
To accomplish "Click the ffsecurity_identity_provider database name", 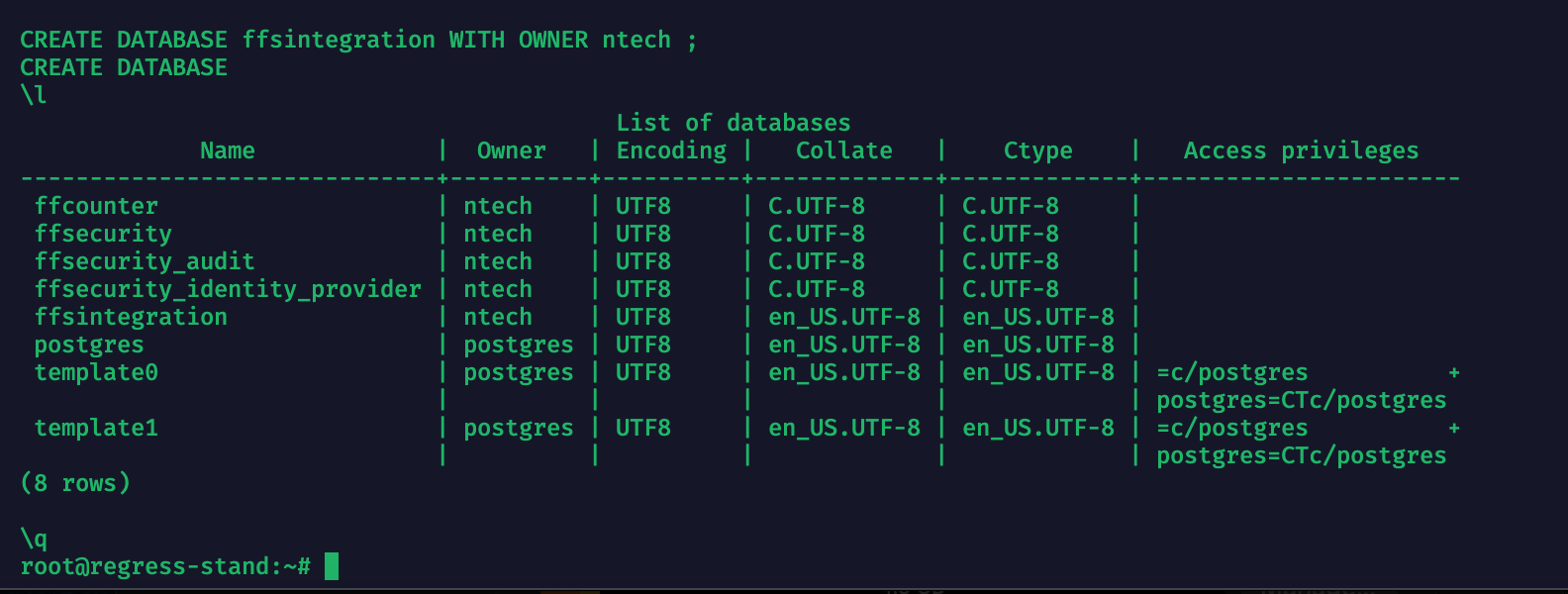I will [228, 289].
